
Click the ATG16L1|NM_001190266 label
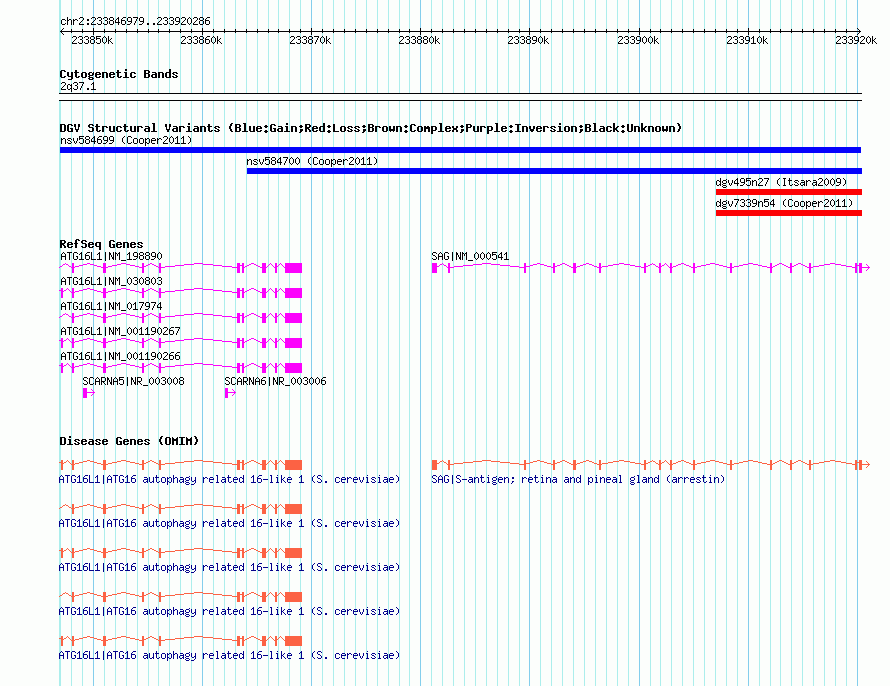(x=120, y=356)
